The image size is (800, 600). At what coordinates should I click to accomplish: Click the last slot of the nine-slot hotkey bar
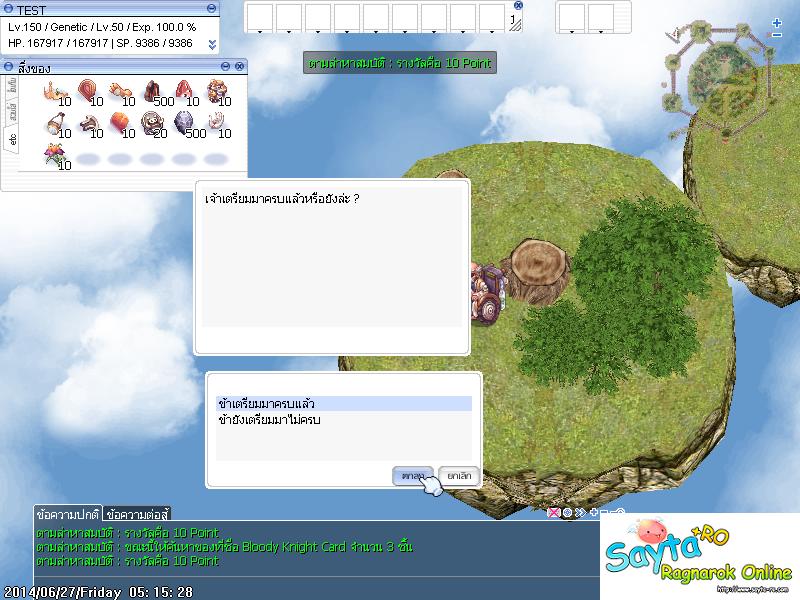pos(492,18)
